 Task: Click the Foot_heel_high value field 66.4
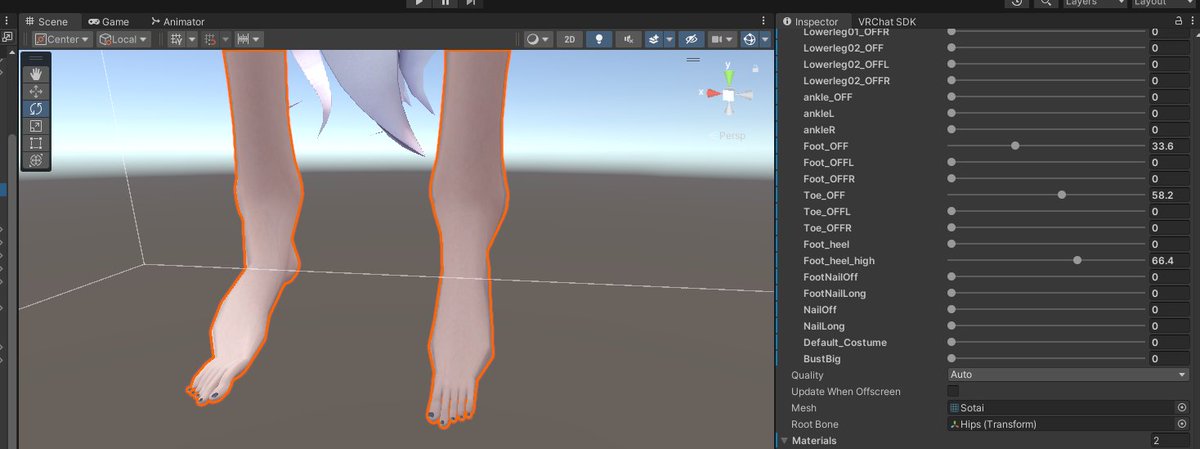tap(1169, 260)
